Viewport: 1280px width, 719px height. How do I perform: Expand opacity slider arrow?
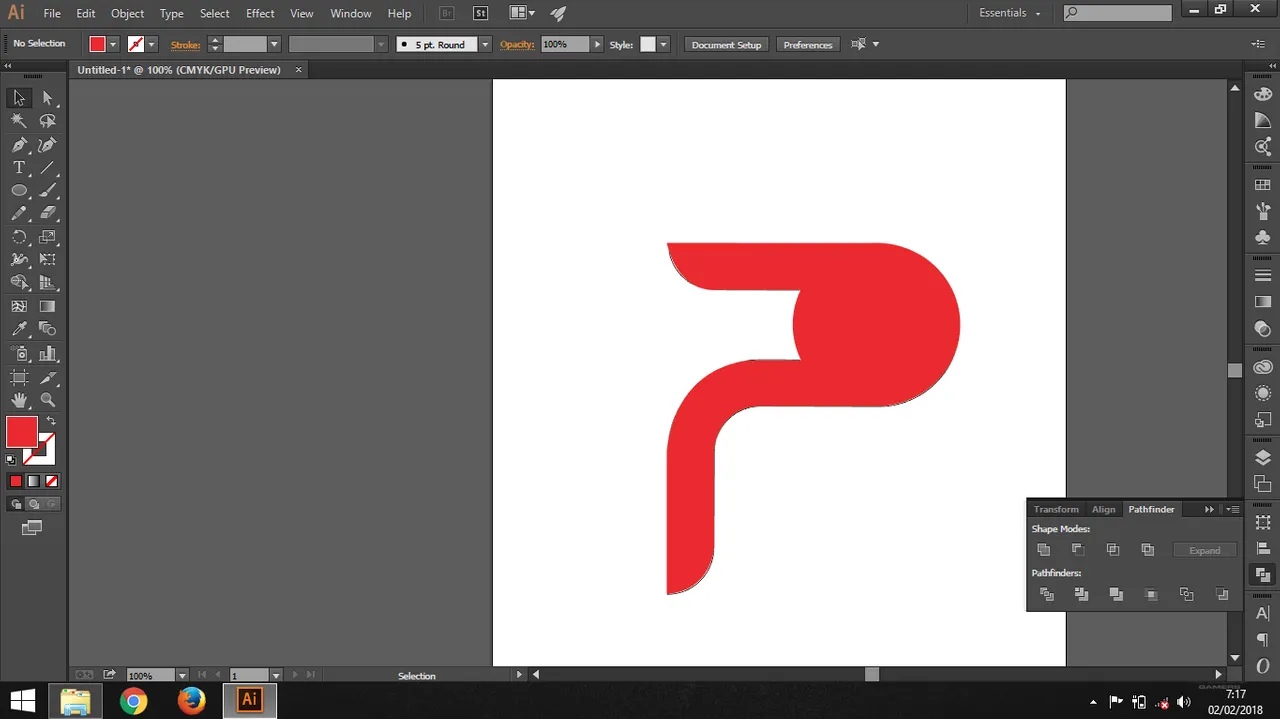[x=597, y=44]
